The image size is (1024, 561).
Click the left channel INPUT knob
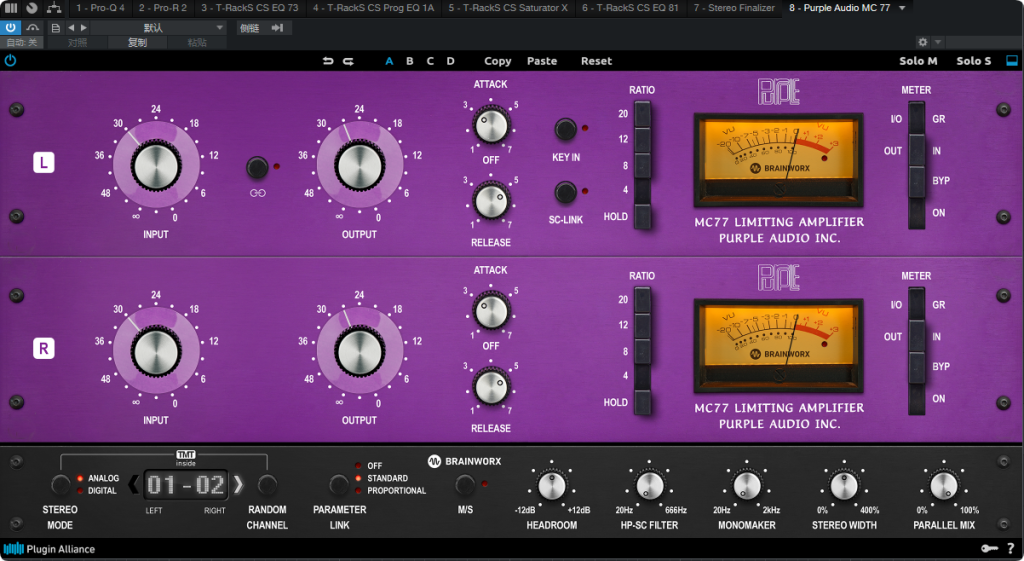pos(156,165)
